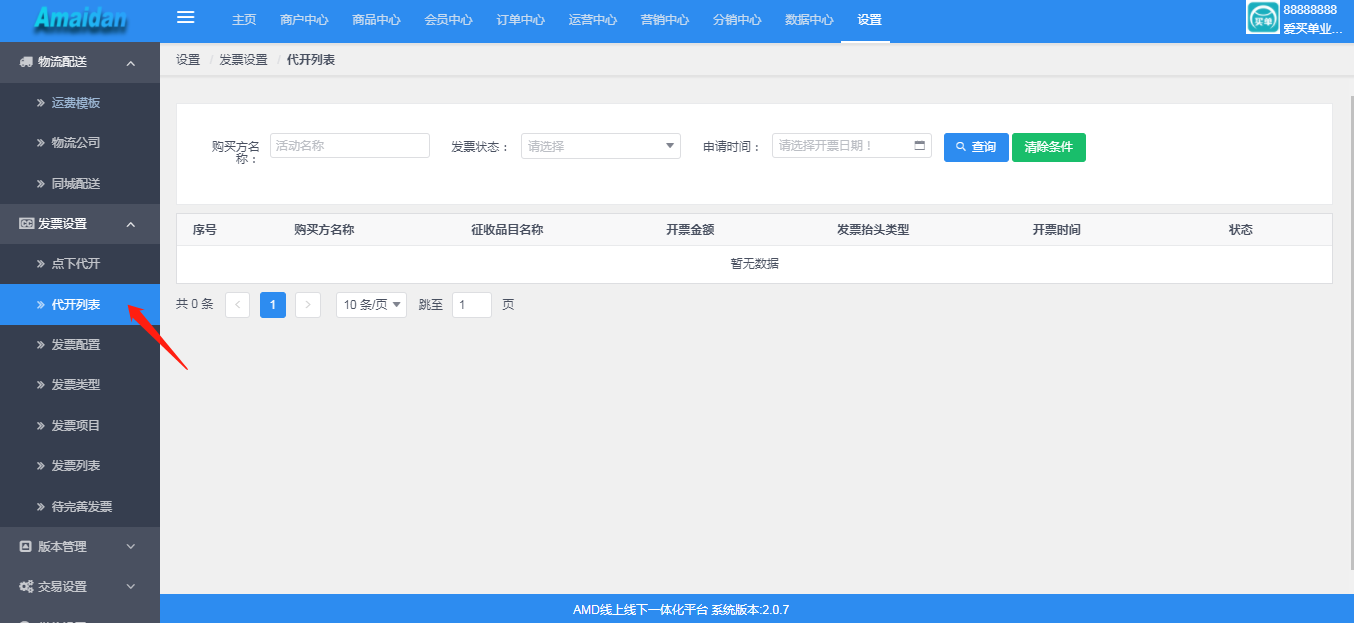Open the 10 条/页 page size dropdown
Screen dimensions: 1354x623
371,305
